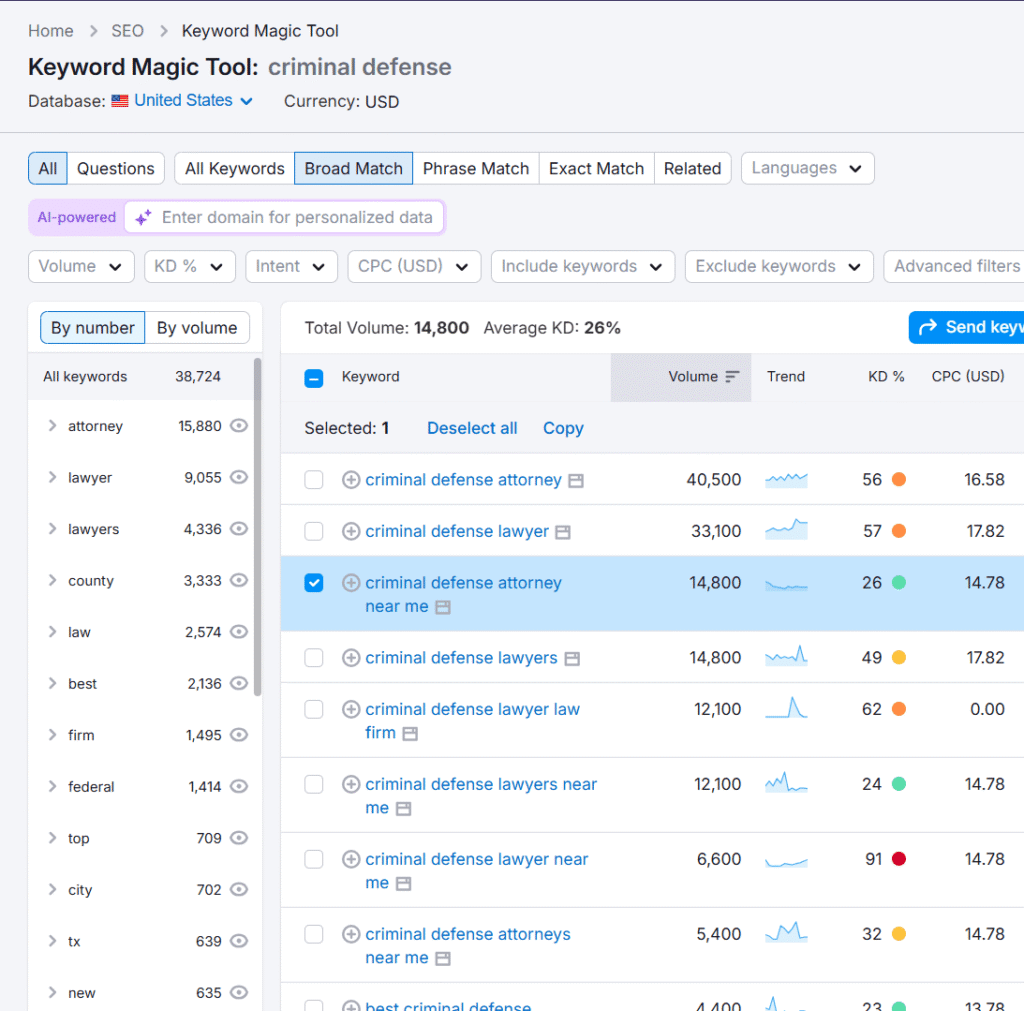Click plus icon beside criminal defense lawyer
This screenshot has width=1024, height=1011.
point(351,532)
